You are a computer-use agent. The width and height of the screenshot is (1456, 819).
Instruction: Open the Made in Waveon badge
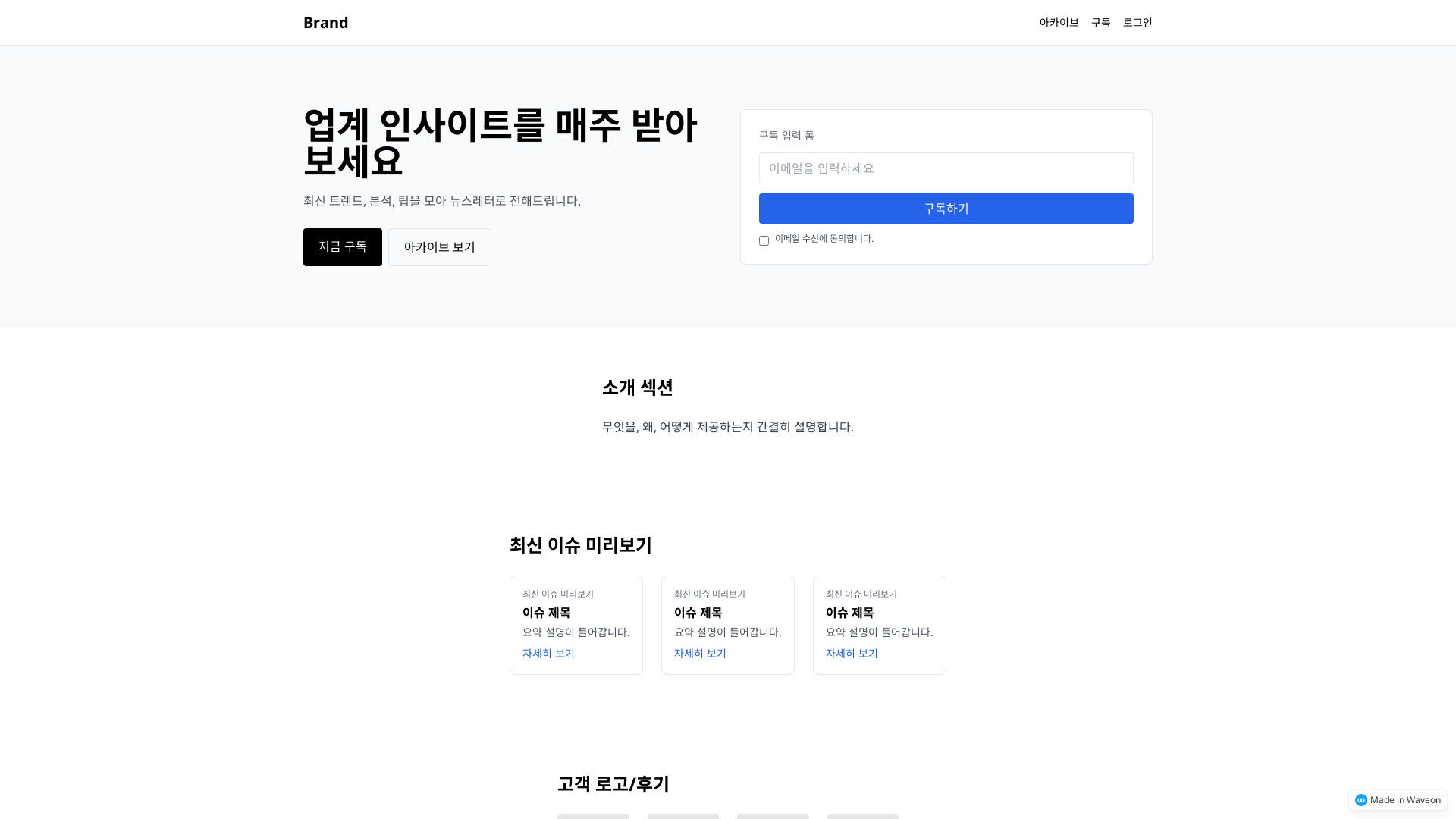point(1397,800)
